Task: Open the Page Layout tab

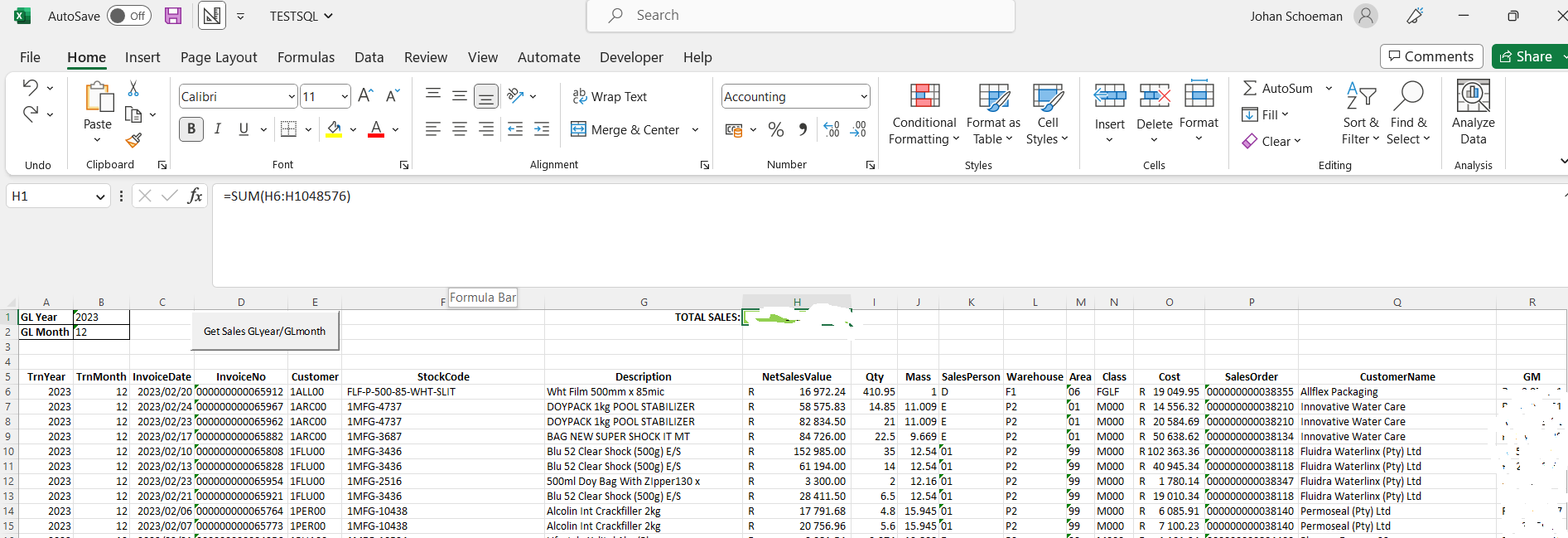Action: tap(219, 57)
